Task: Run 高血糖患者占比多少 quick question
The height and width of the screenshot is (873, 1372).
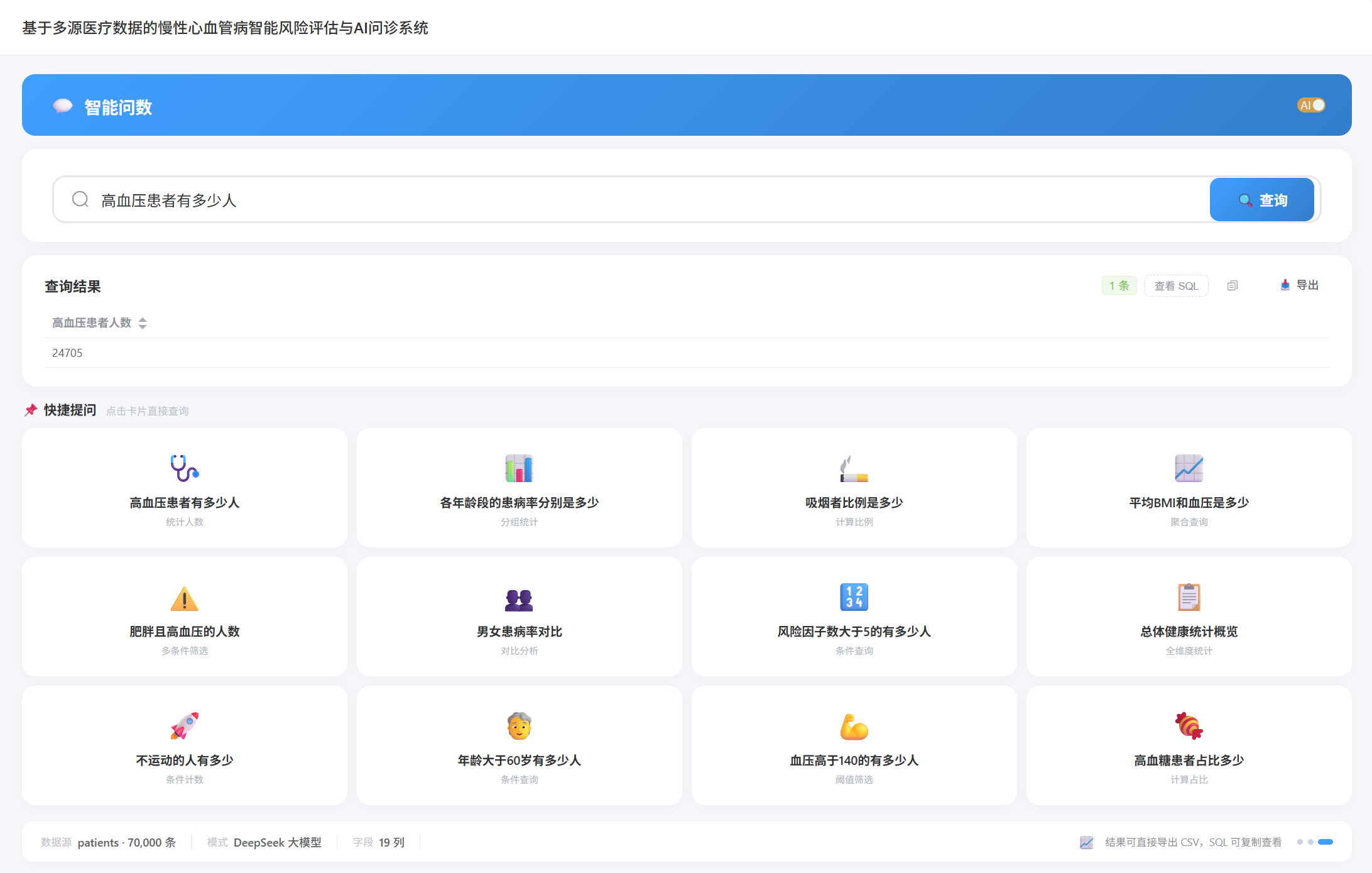Action: pyautogui.click(x=1189, y=745)
